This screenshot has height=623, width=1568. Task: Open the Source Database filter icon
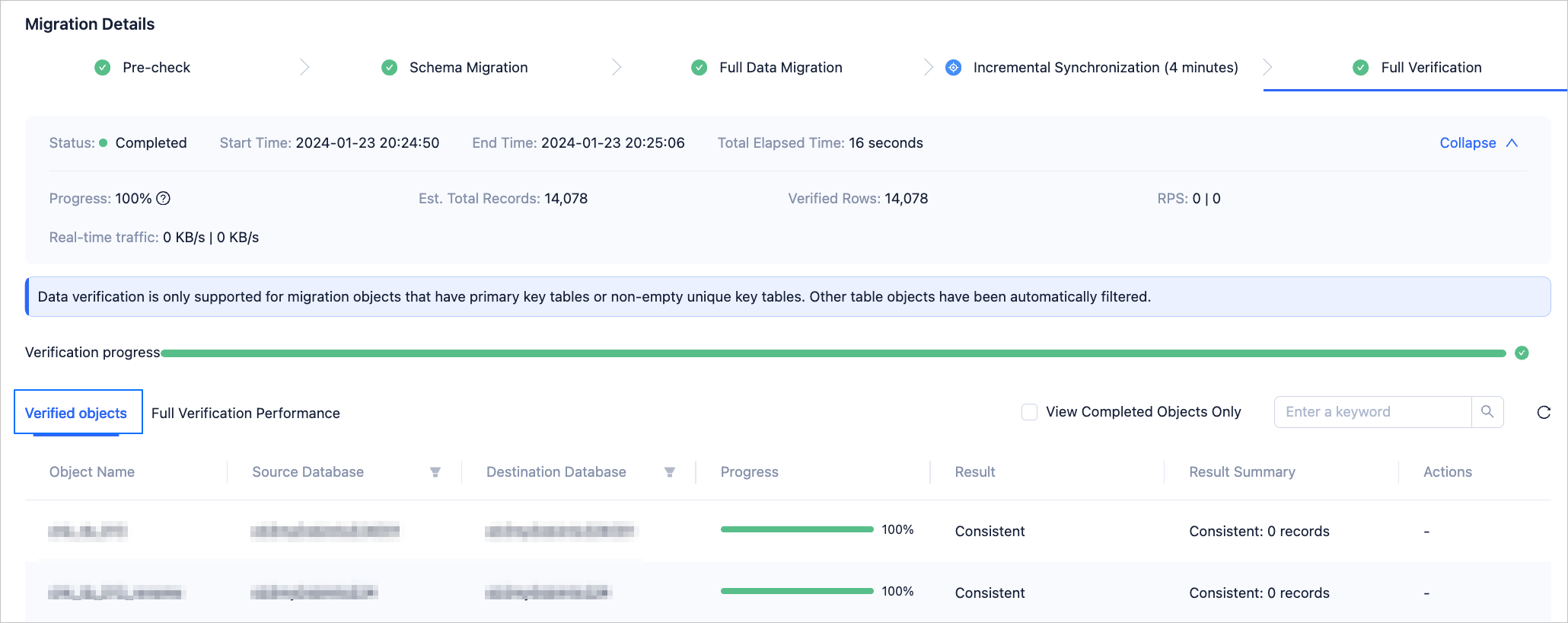[x=435, y=472]
